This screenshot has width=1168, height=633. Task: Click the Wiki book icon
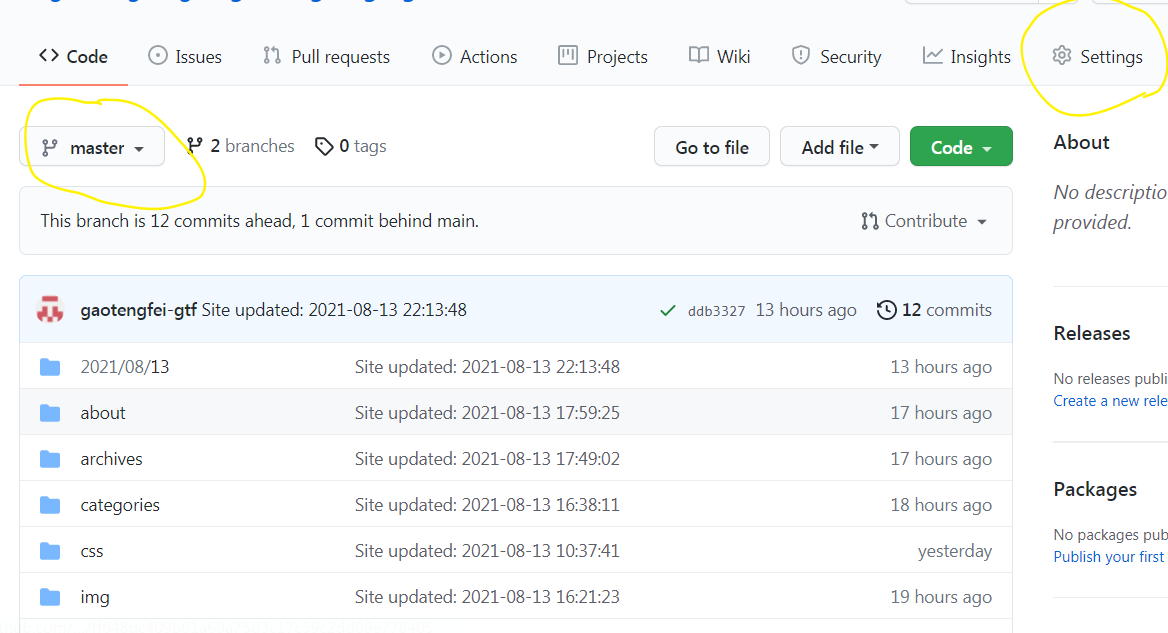(x=699, y=56)
